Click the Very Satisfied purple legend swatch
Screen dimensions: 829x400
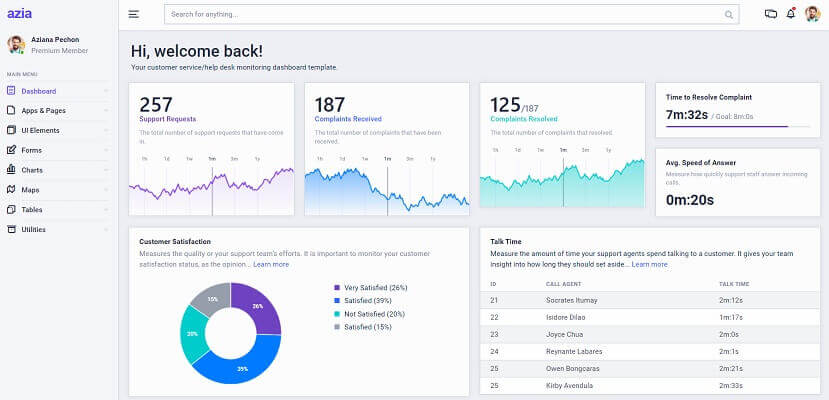337,287
